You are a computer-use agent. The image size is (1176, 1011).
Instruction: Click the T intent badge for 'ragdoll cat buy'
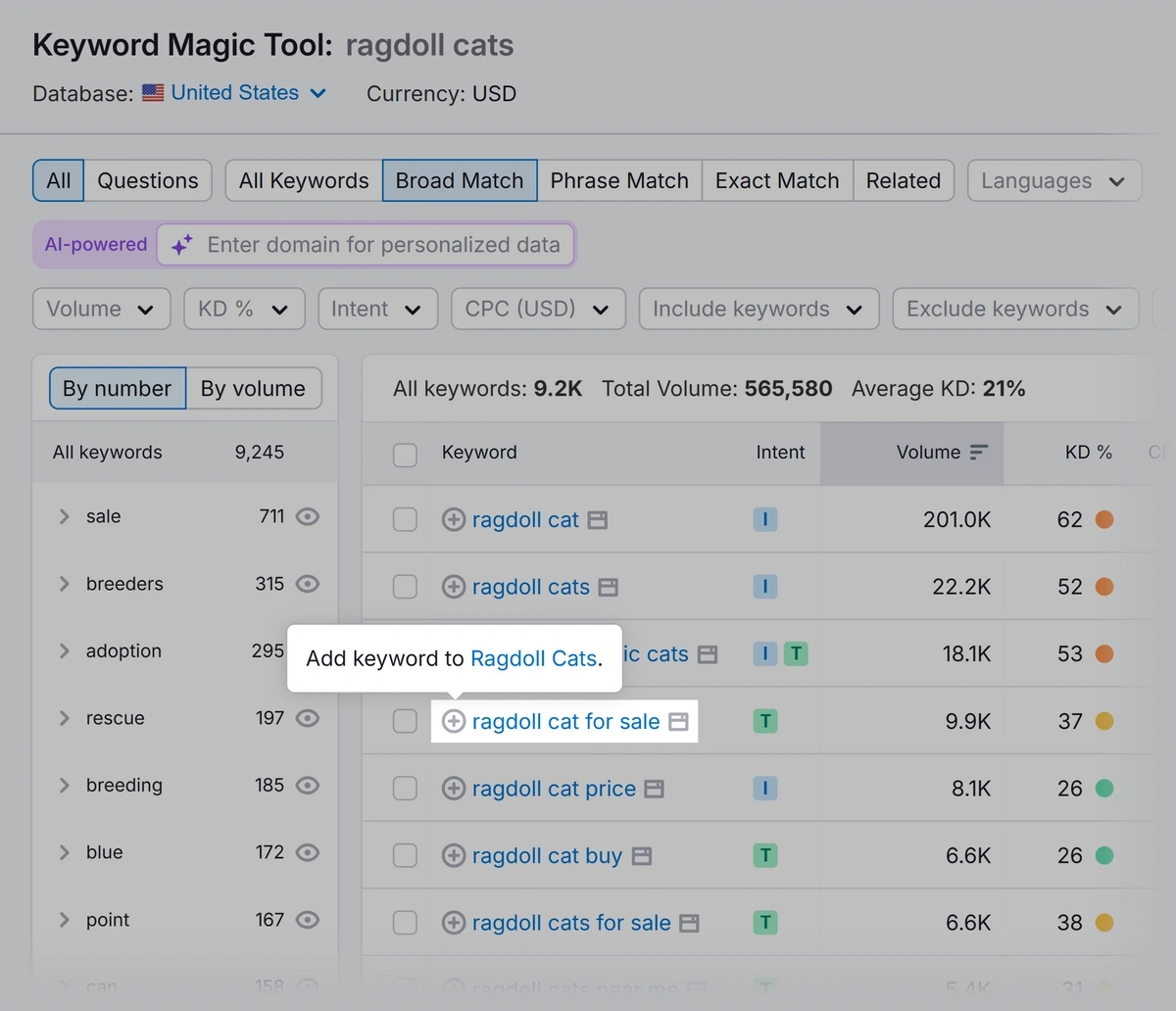[765, 856]
